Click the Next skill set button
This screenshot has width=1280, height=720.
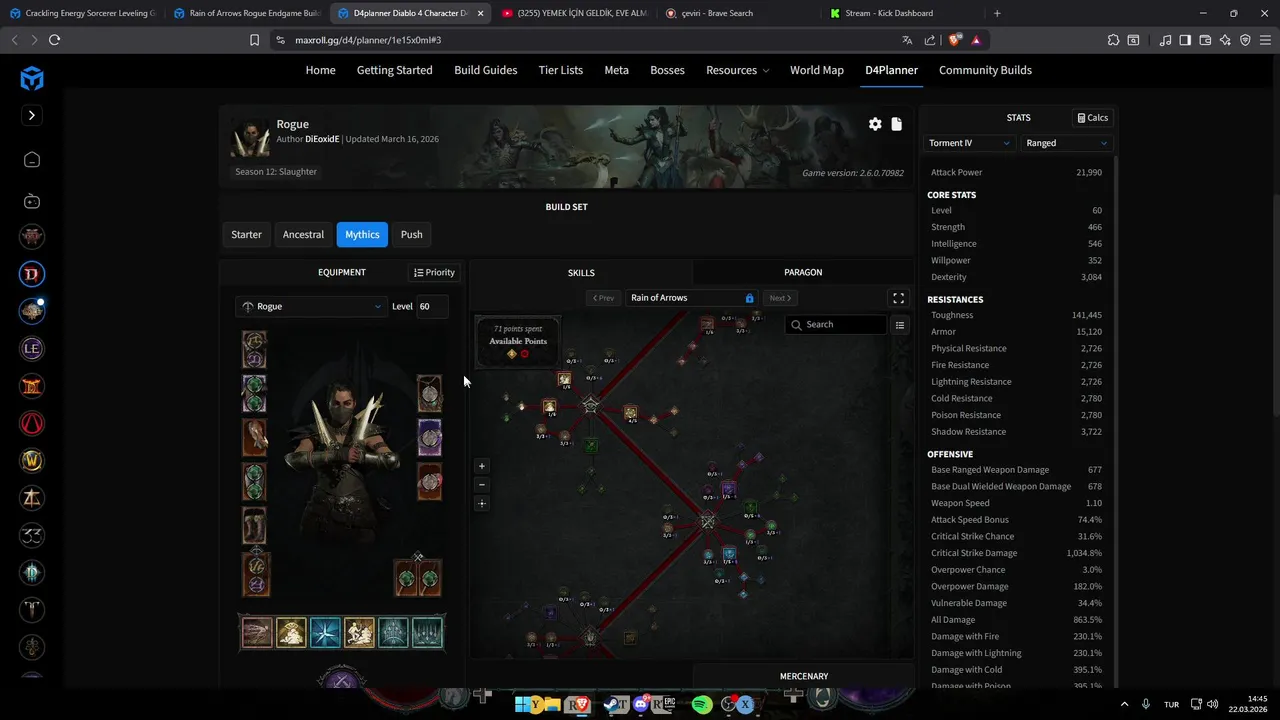pyautogui.click(x=780, y=298)
